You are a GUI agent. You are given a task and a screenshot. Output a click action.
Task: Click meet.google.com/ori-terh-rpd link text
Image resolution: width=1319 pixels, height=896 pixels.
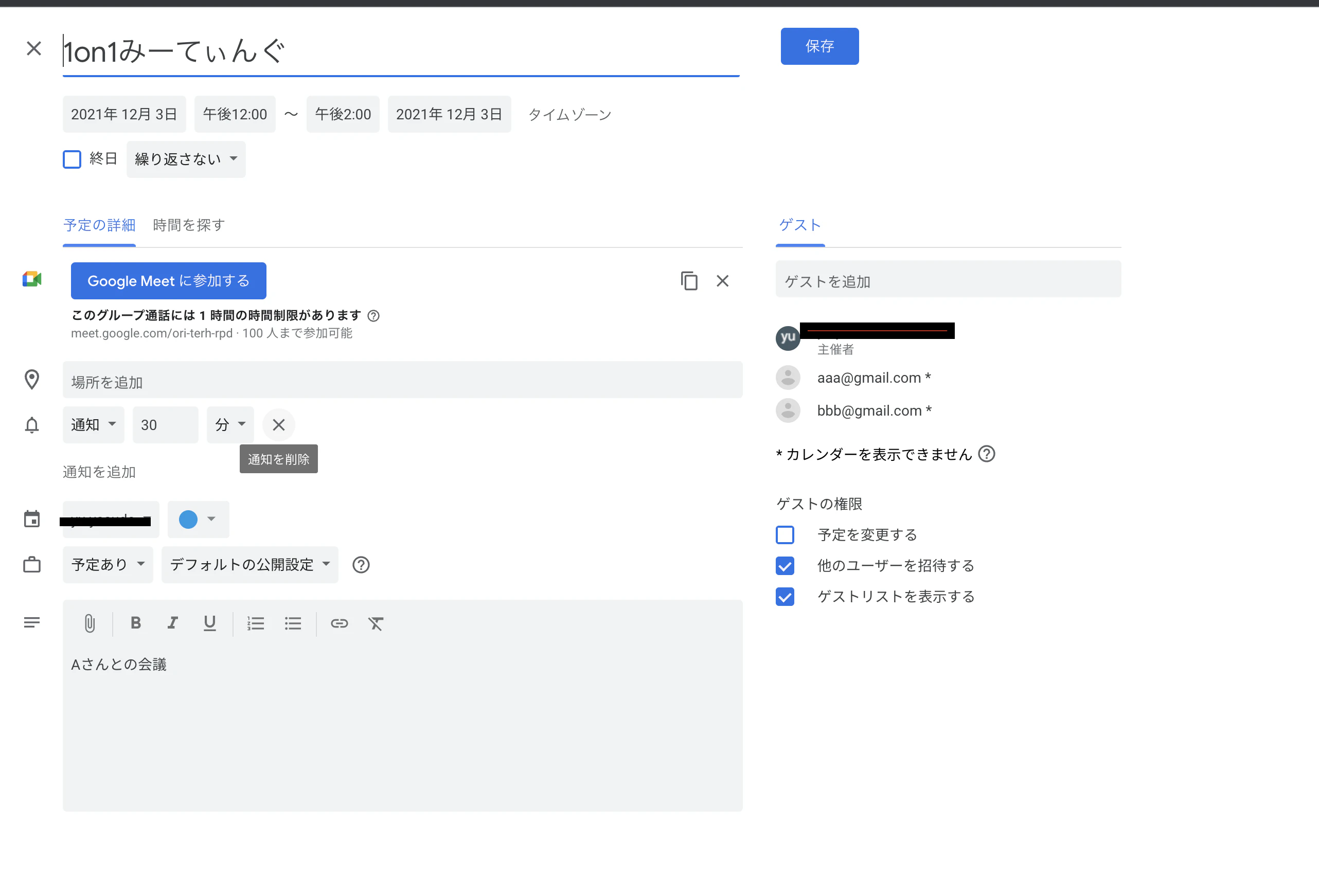(152, 333)
